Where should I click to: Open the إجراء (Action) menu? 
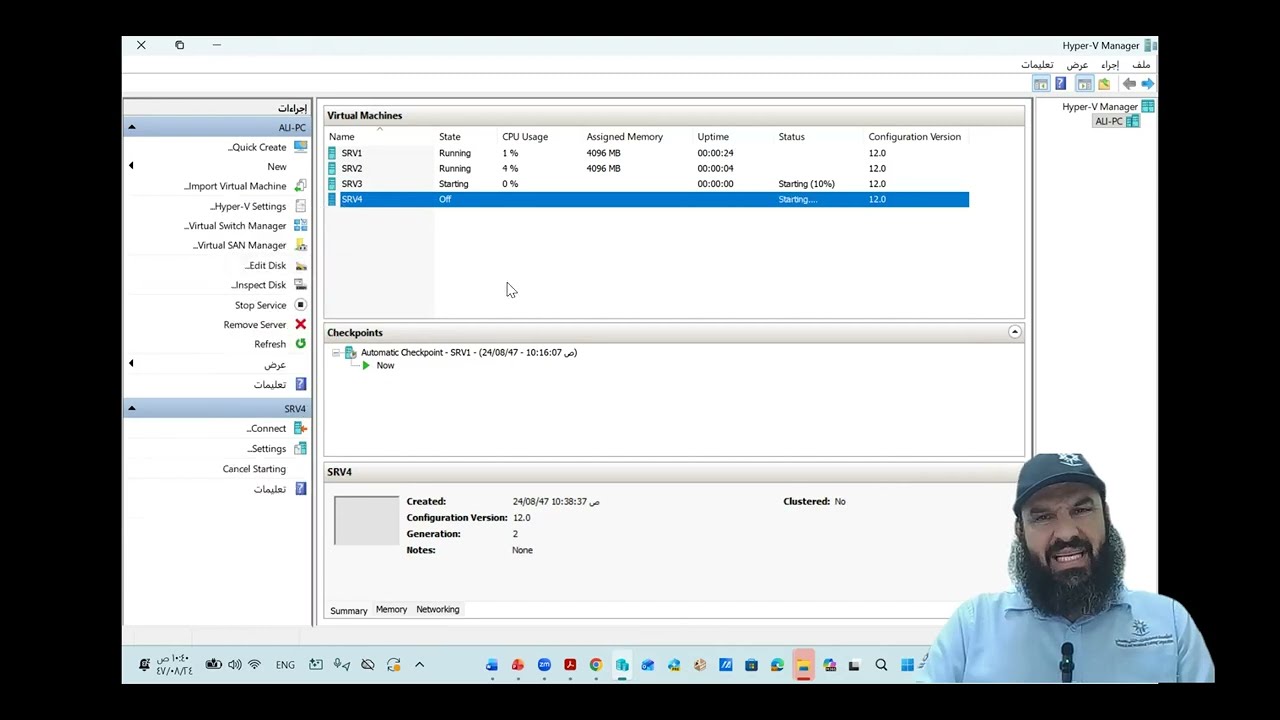pos(1110,65)
